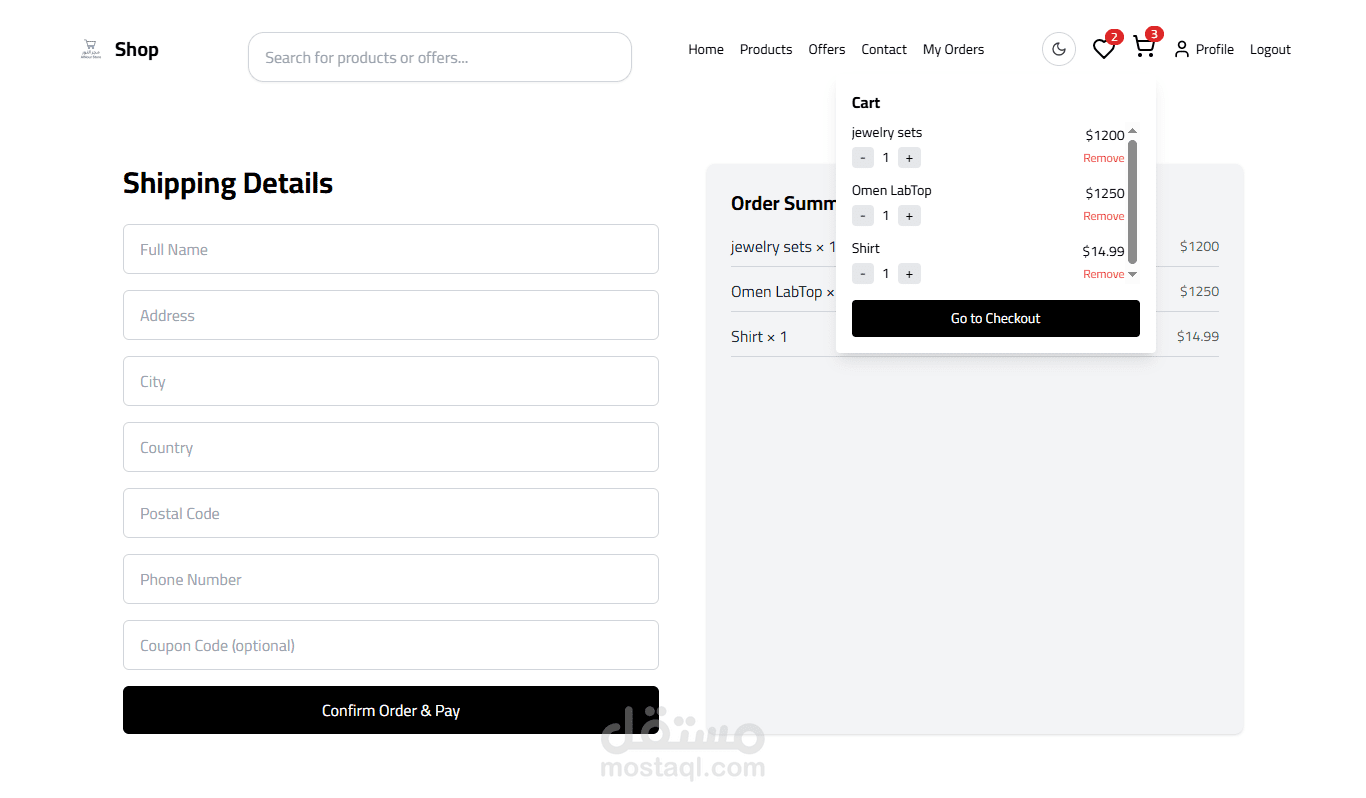
Task: Remove Omen LabTop from the cart
Action: pos(1103,216)
